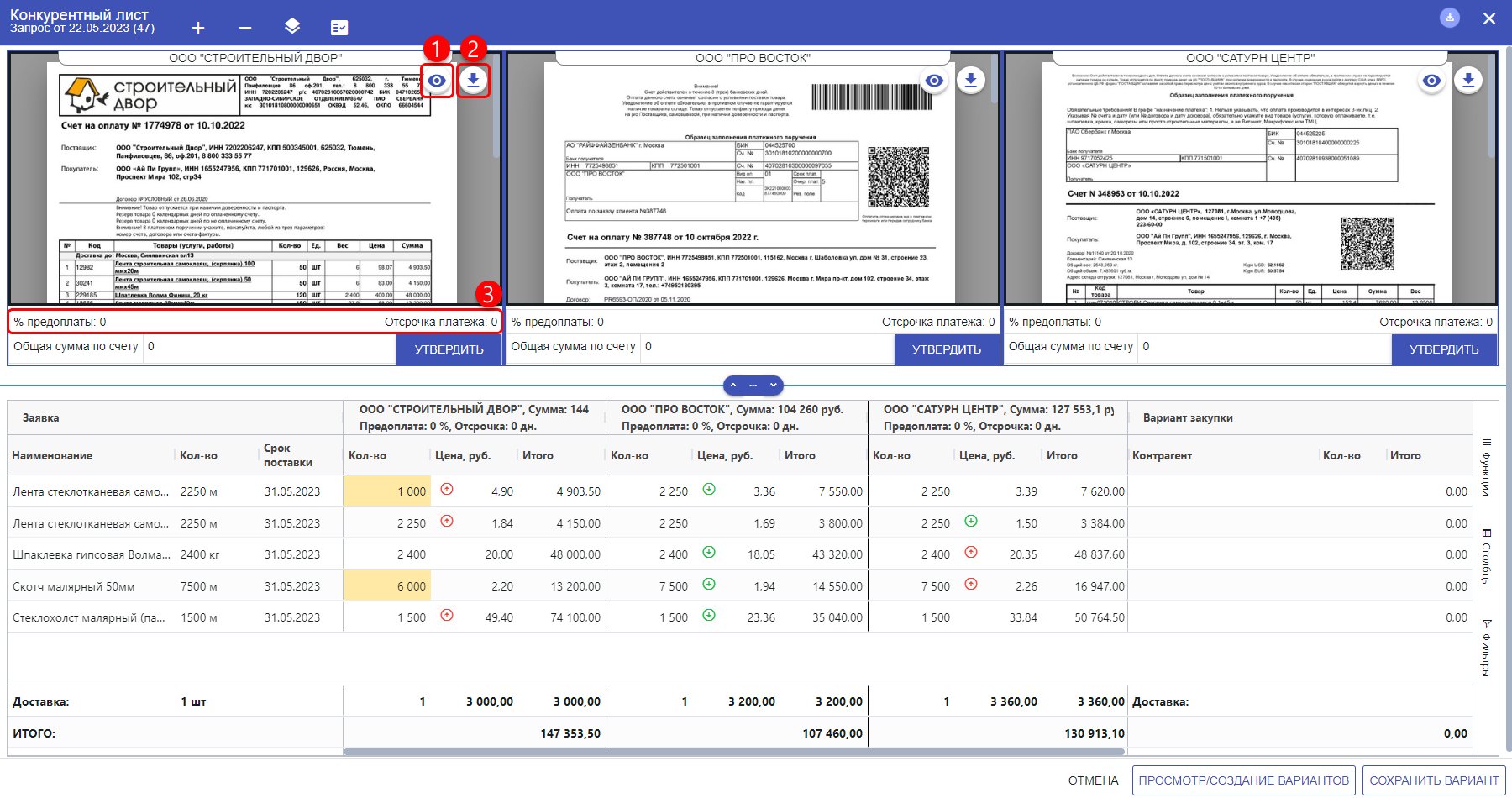Close the Конкурентный лист window
The width and height of the screenshot is (1512, 798).
click(x=1489, y=18)
